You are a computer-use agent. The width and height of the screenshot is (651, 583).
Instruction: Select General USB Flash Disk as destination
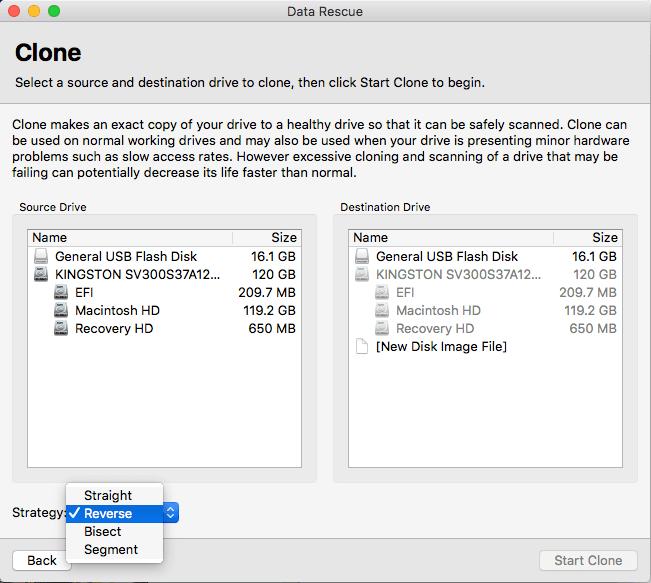[485, 256]
